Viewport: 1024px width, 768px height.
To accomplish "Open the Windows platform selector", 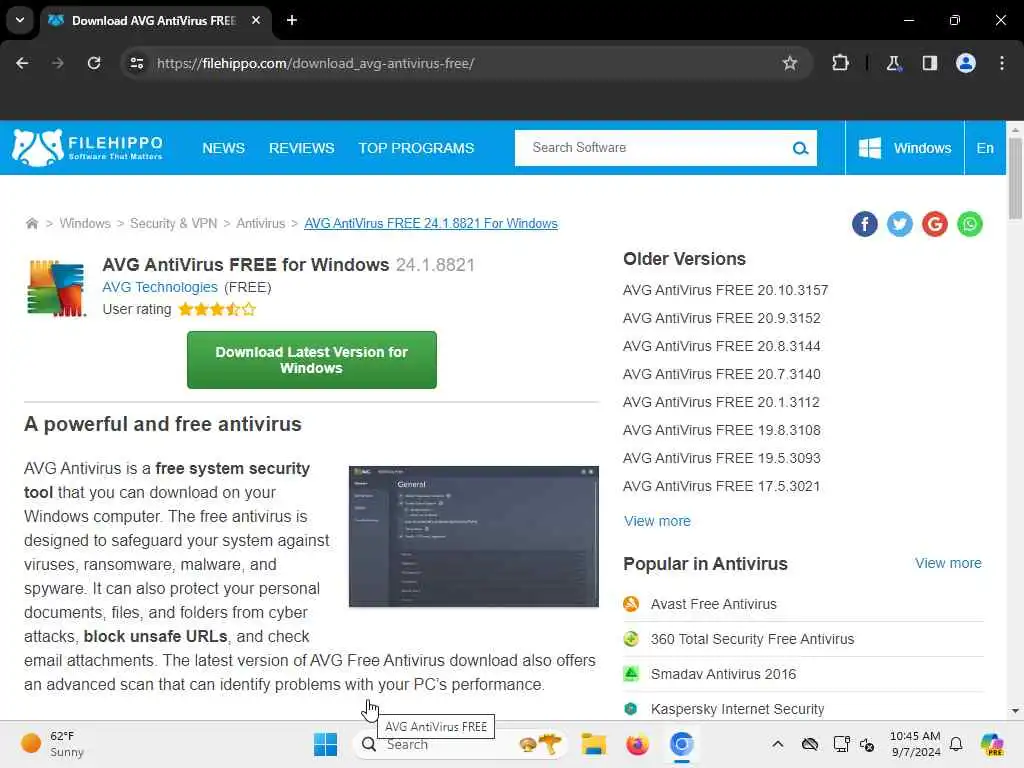I will click(x=904, y=148).
